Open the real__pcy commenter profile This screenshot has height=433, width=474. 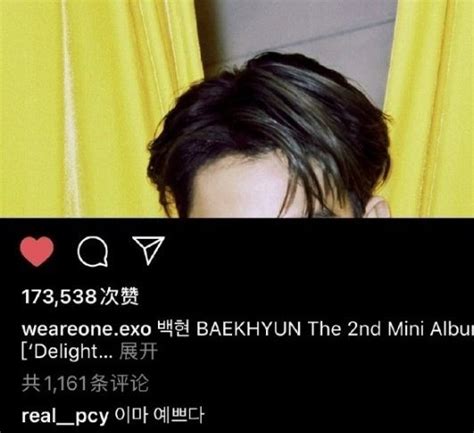pyautogui.click(x=65, y=416)
